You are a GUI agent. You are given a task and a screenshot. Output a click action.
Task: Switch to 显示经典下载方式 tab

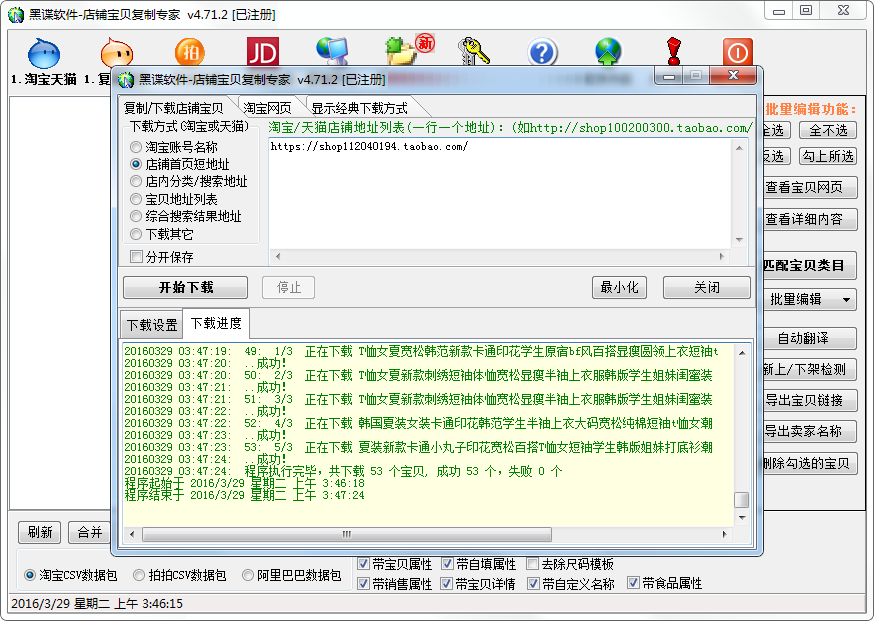(x=358, y=108)
